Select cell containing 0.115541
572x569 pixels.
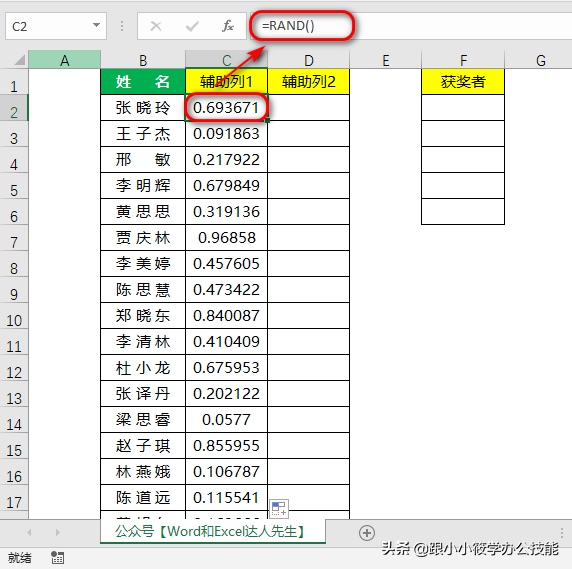[227, 498]
